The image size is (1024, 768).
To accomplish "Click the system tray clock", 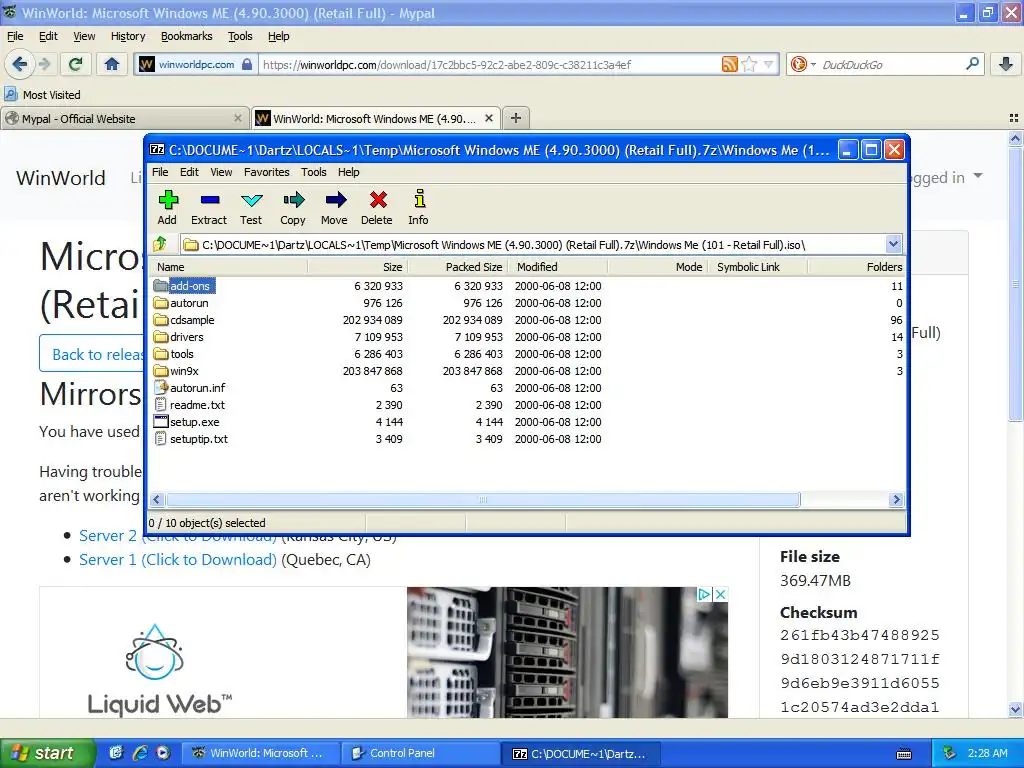I will click(x=987, y=753).
